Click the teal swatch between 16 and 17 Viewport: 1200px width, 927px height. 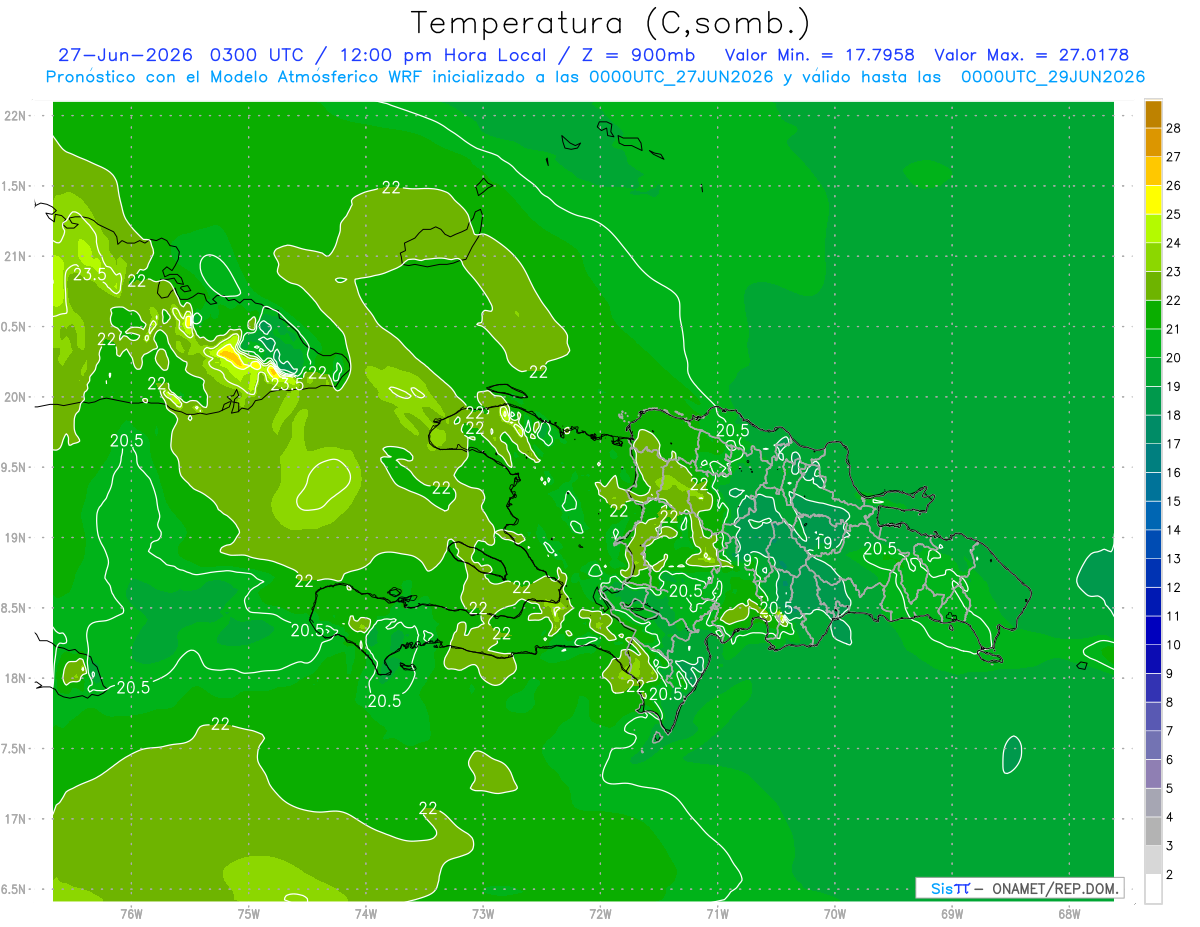coord(1153,459)
